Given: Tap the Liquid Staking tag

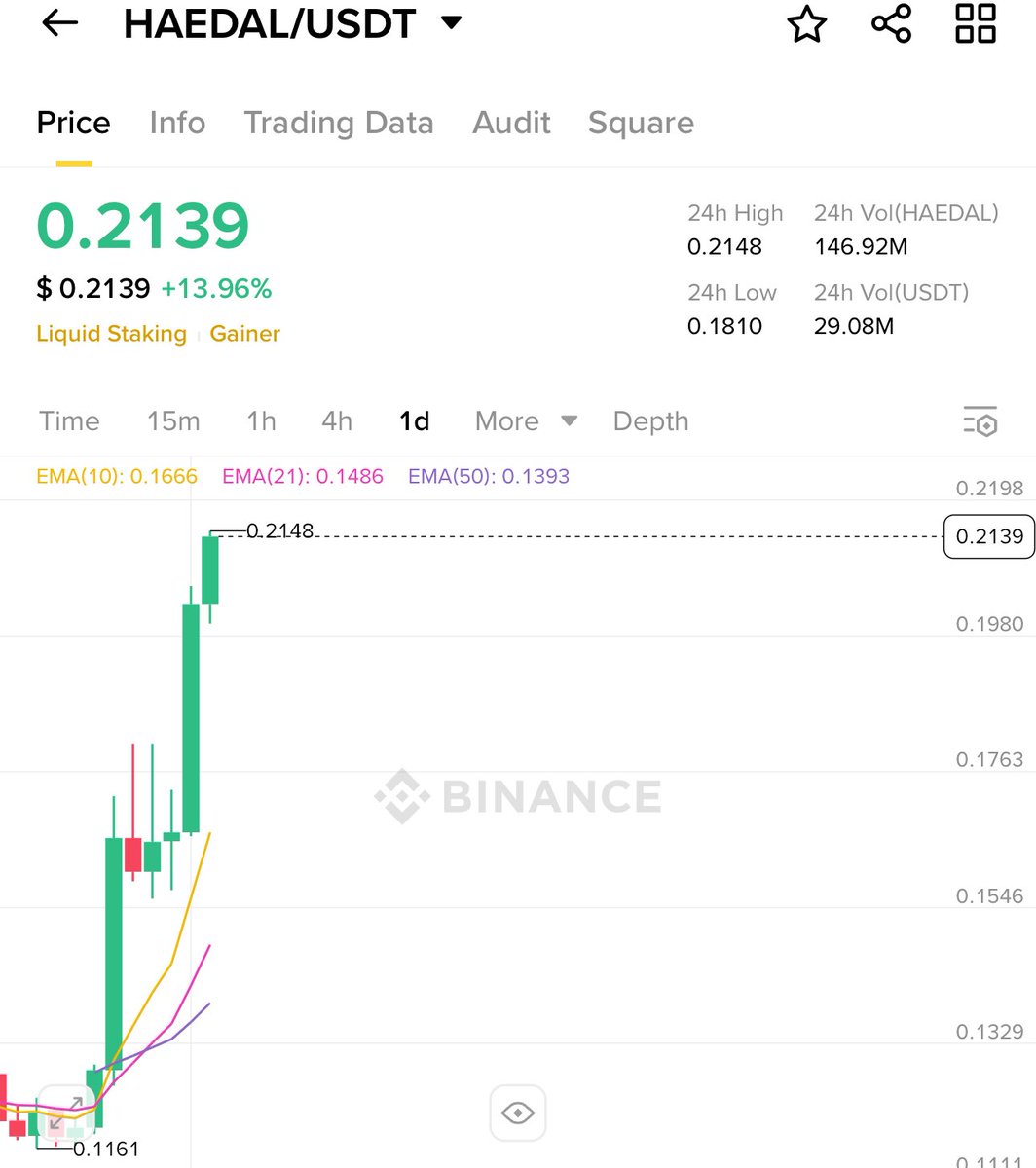Looking at the screenshot, I should [x=111, y=334].
